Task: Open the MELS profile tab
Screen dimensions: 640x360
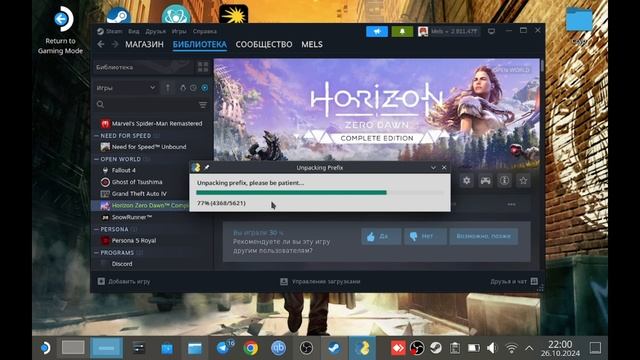Action: point(312,44)
